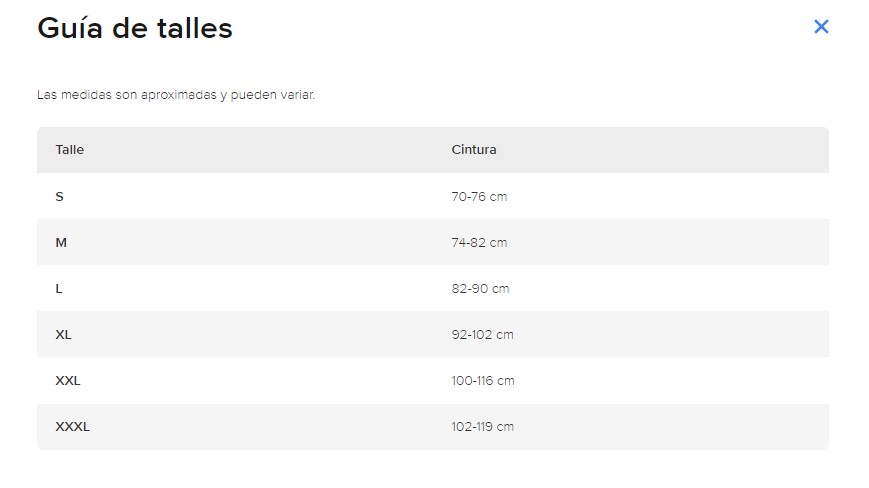This screenshot has height=488, width=869.
Task: Click the word 'talles' in the title
Action: point(195,28)
